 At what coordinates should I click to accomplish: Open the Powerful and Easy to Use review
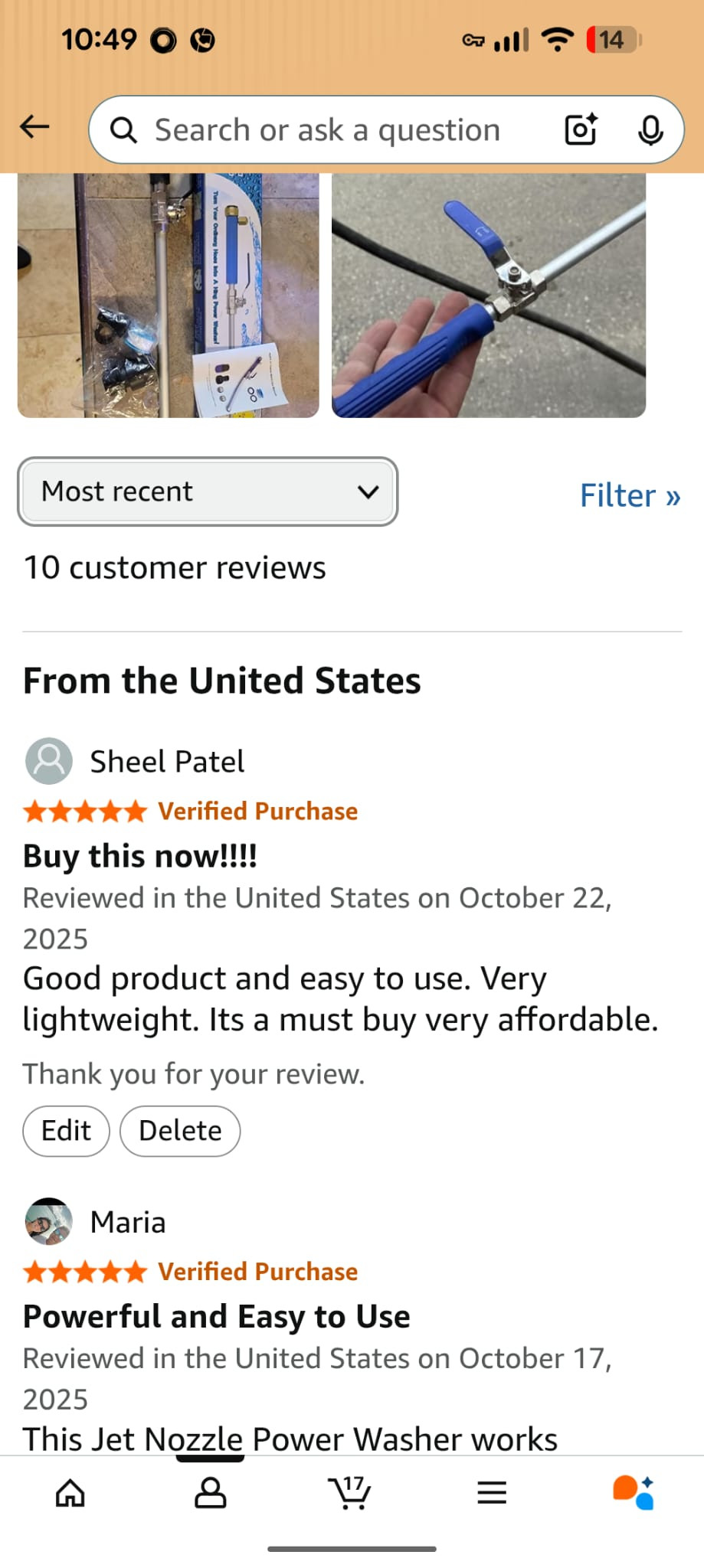[x=217, y=1317]
